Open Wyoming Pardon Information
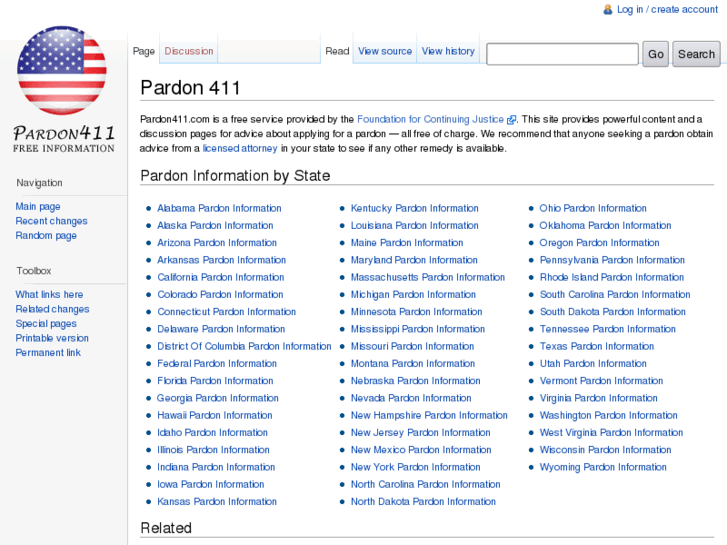 pos(603,467)
